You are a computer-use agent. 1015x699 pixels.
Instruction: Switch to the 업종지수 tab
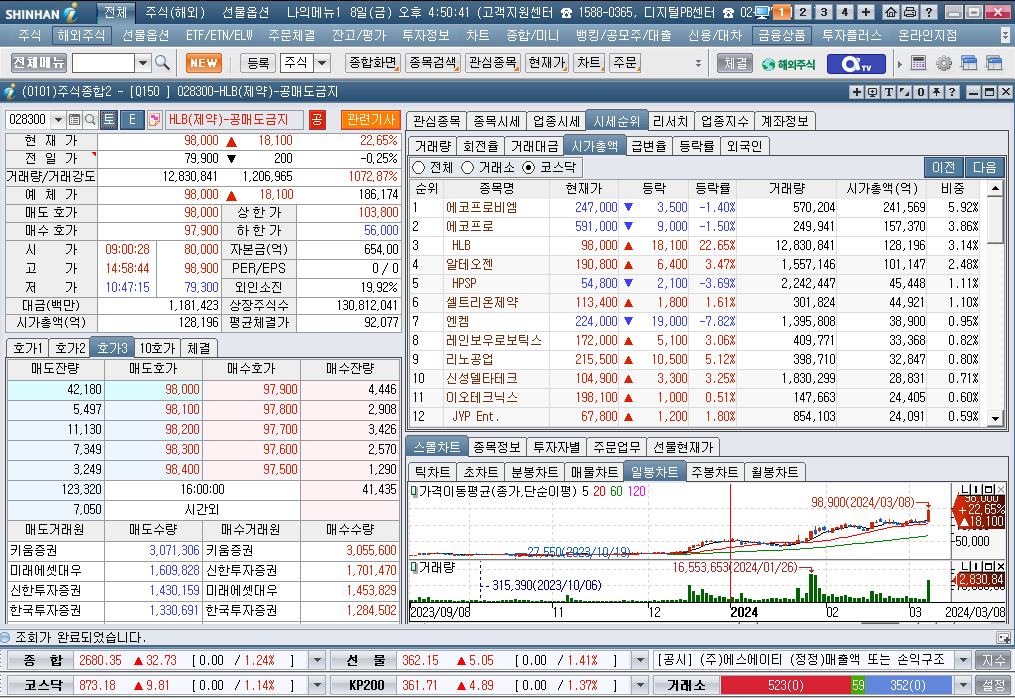pyautogui.click(x=724, y=121)
